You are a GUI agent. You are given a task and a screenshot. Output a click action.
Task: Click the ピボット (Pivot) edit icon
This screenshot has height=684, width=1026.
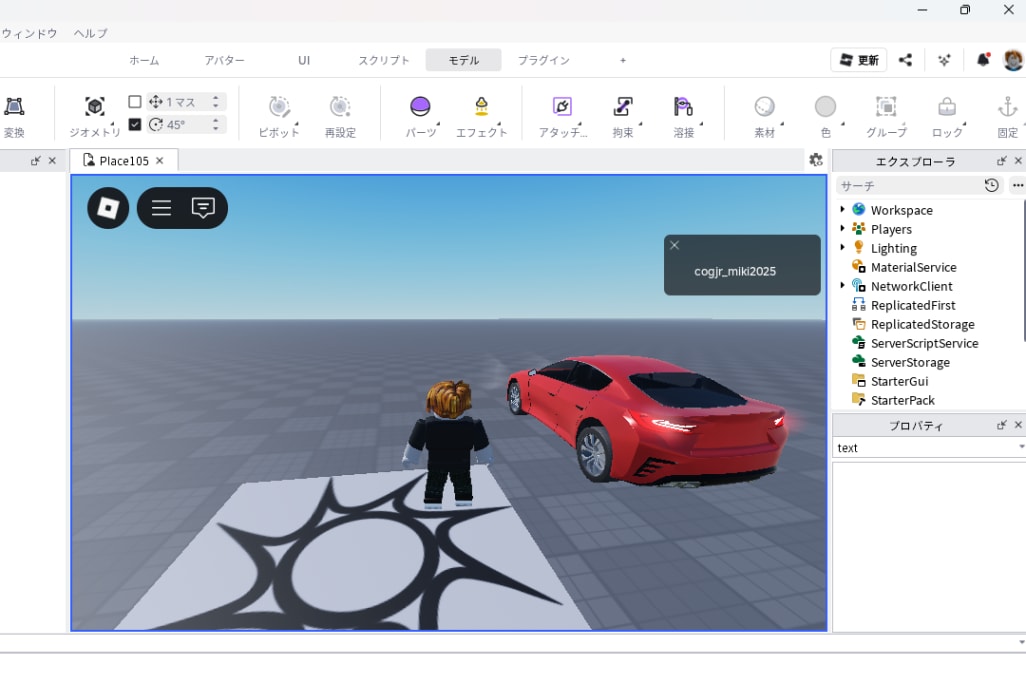(x=279, y=107)
